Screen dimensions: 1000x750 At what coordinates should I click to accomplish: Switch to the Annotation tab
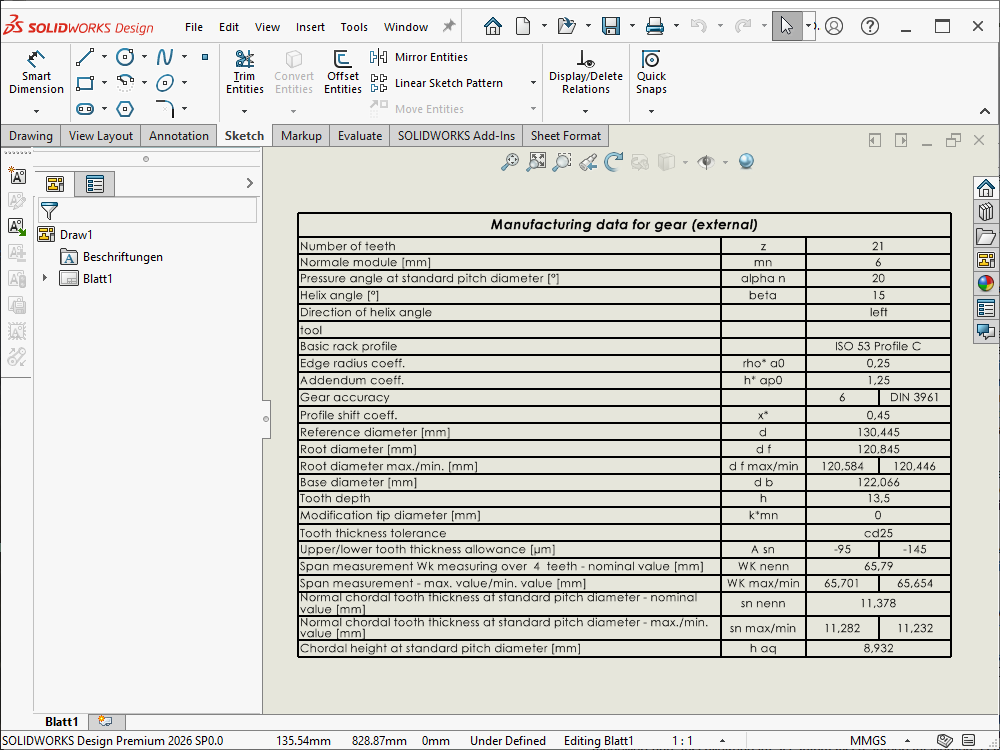179,136
